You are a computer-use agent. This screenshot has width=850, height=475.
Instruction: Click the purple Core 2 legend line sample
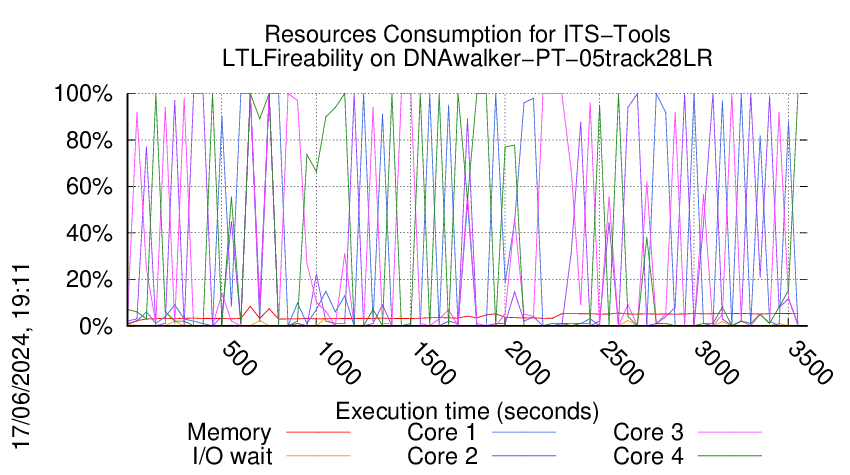tap(524, 456)
